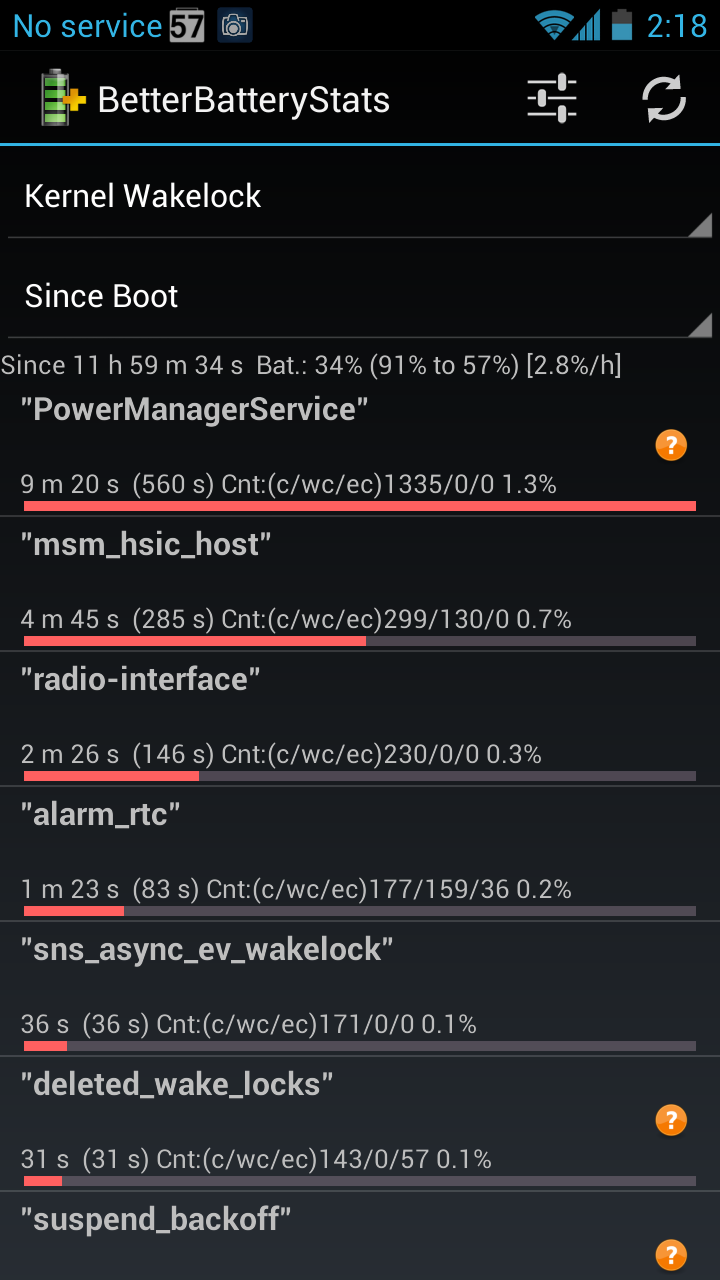The width and height of the screenshot is (720, 1280).
Task: Tap the Wi-Fi signal icon in status bar
Action: [x=552, y=25]
